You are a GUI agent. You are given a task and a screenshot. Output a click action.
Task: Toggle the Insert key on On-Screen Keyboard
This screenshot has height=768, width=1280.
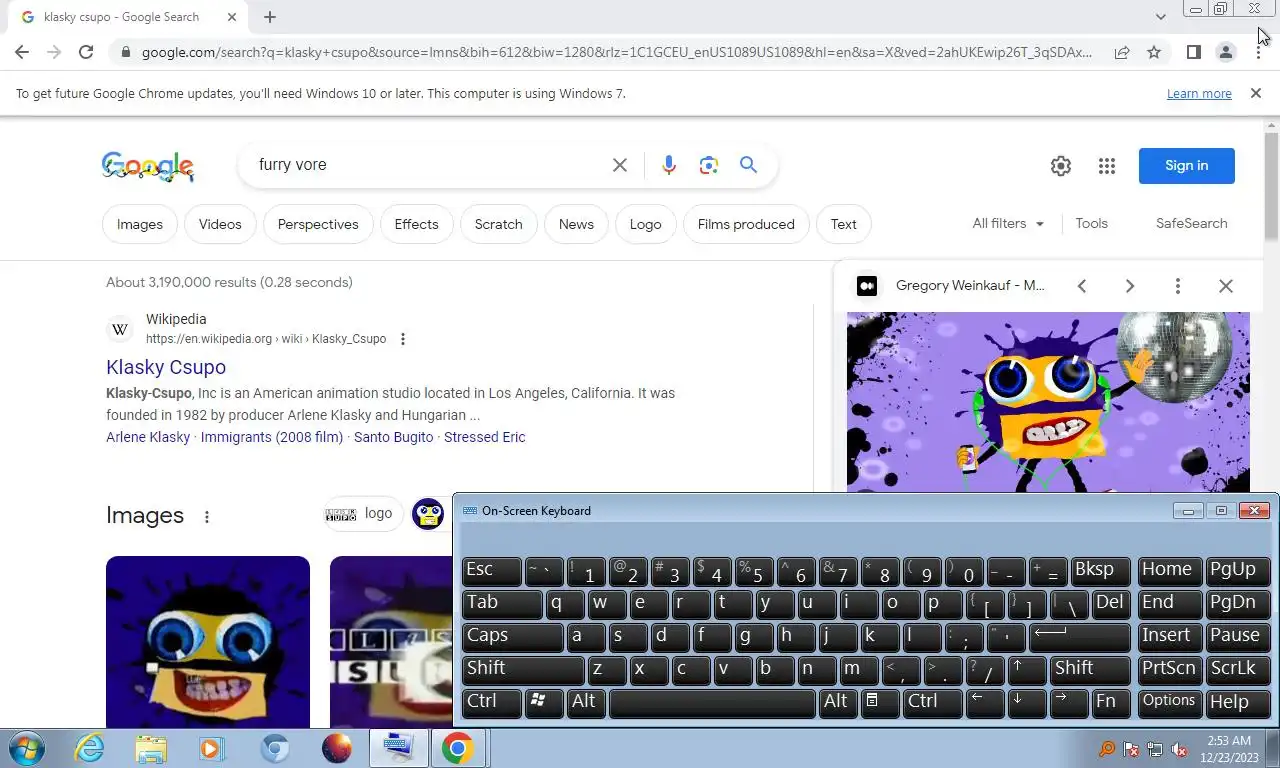pos(1170,636)
